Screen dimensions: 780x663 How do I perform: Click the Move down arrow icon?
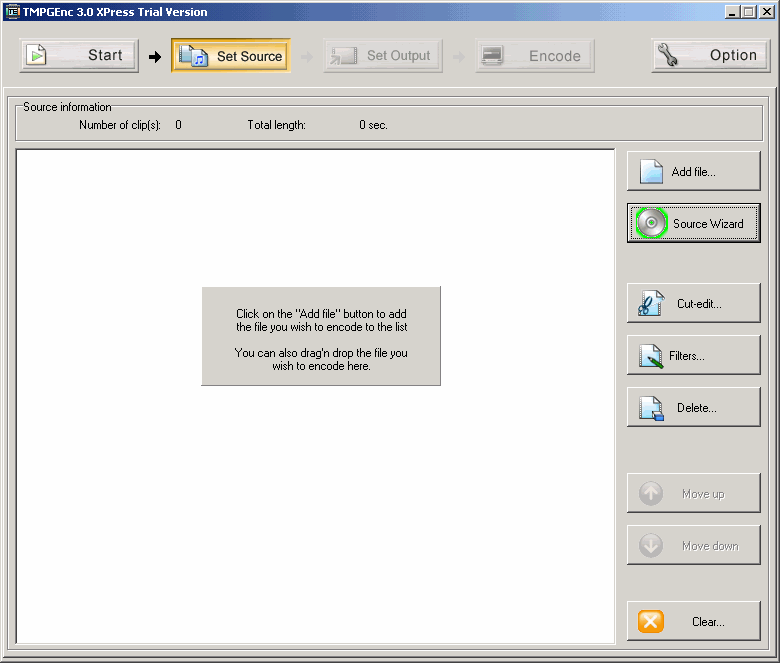651,546
